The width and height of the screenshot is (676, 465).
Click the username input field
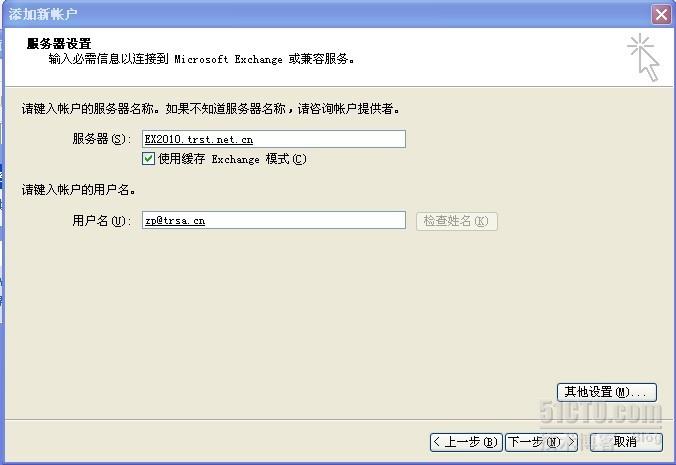coord(274,220)
